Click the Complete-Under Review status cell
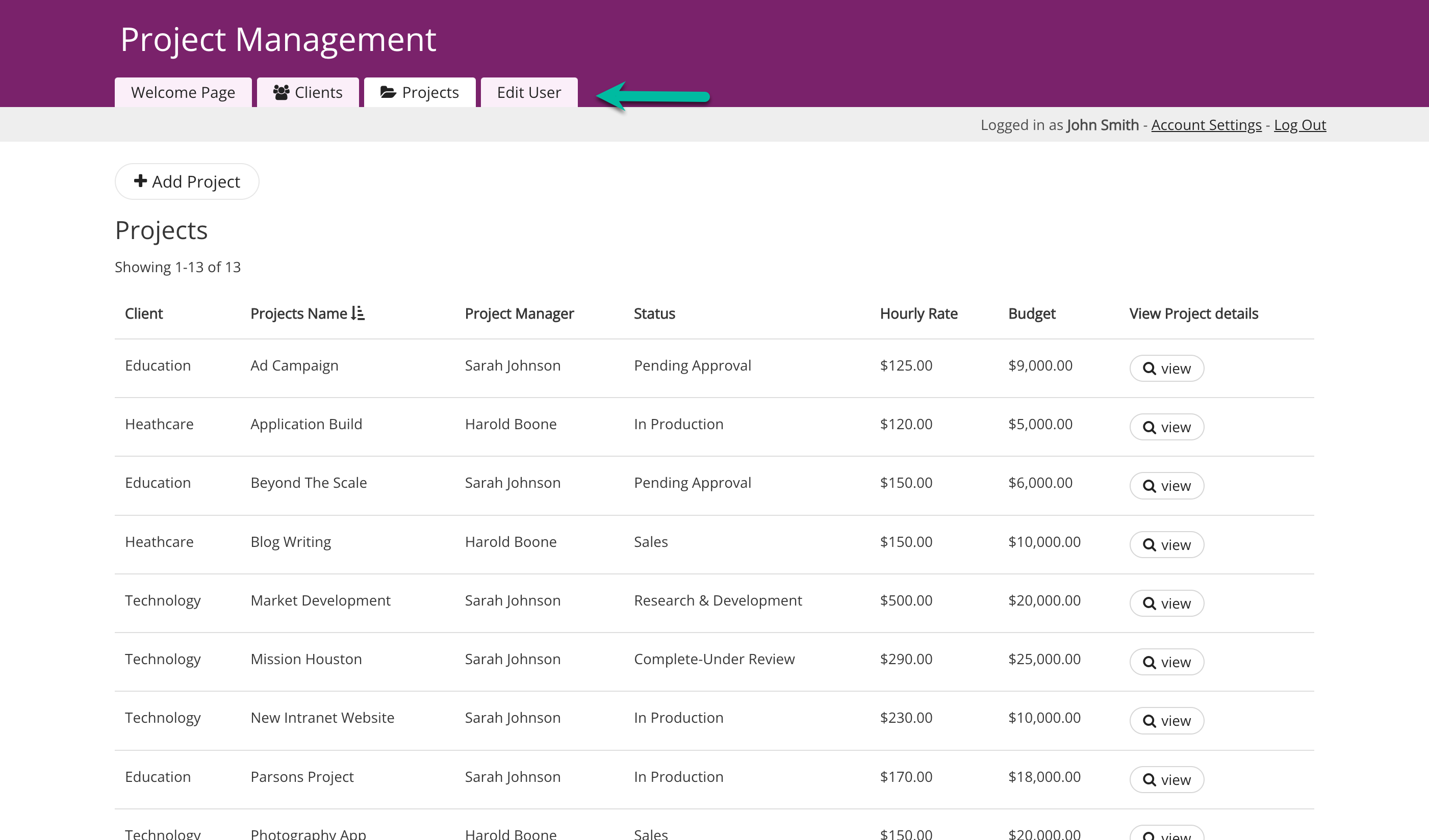 tap(714, 659)
